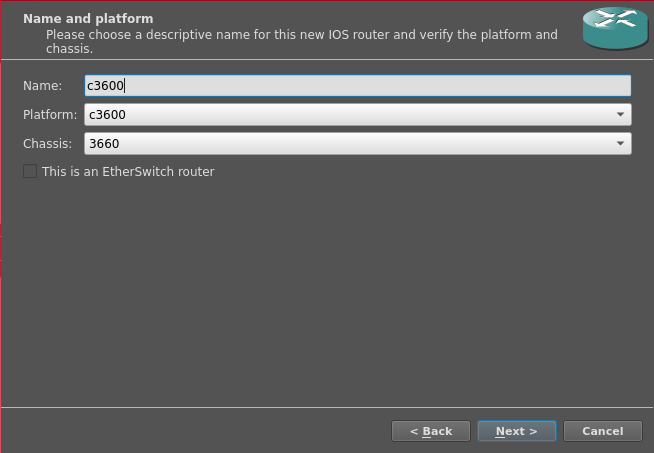
Task: Click the Platform dropdown arrow
Action: (620, 115)
